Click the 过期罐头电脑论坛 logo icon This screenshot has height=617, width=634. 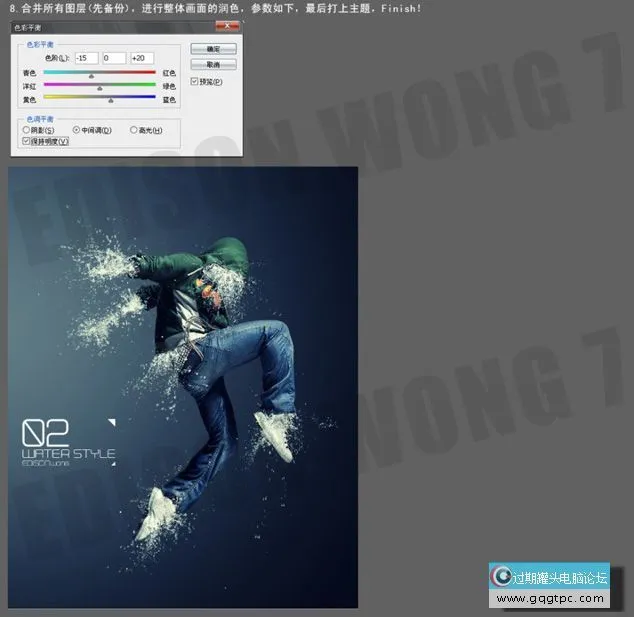501,576
